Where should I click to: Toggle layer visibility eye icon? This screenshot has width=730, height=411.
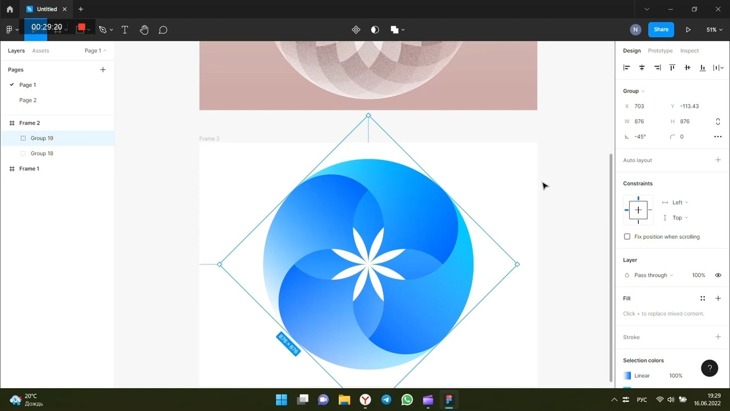point(718,275)
